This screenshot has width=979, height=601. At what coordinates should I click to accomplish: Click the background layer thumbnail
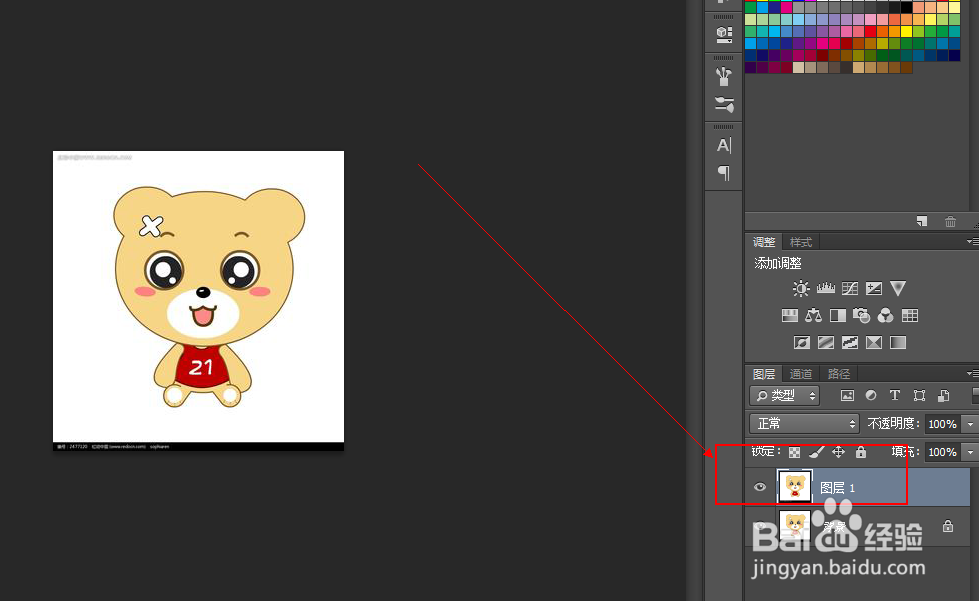pyautogui.click(x=795, y=525)
